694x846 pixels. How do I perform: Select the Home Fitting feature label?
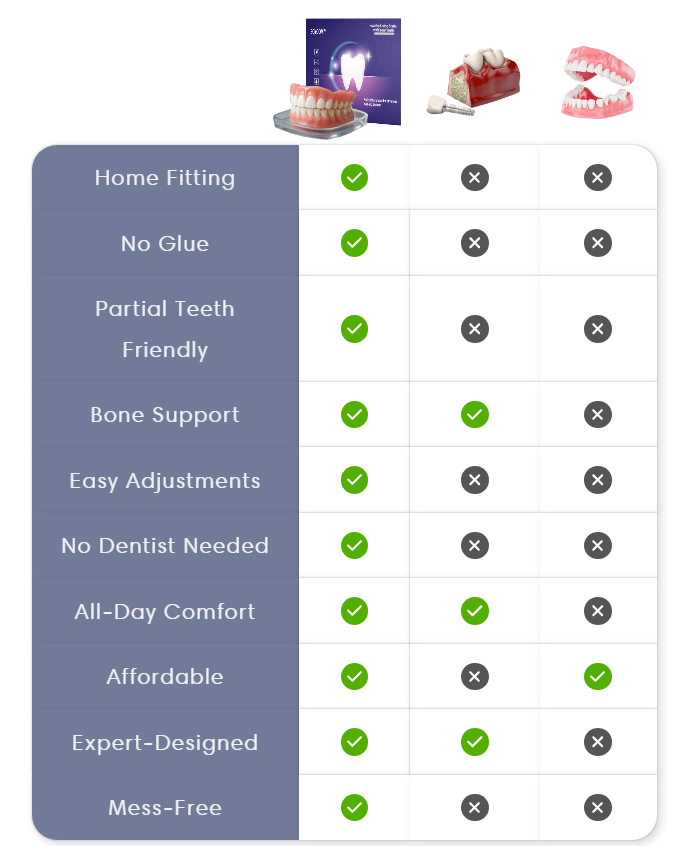[x=165, y=178]
